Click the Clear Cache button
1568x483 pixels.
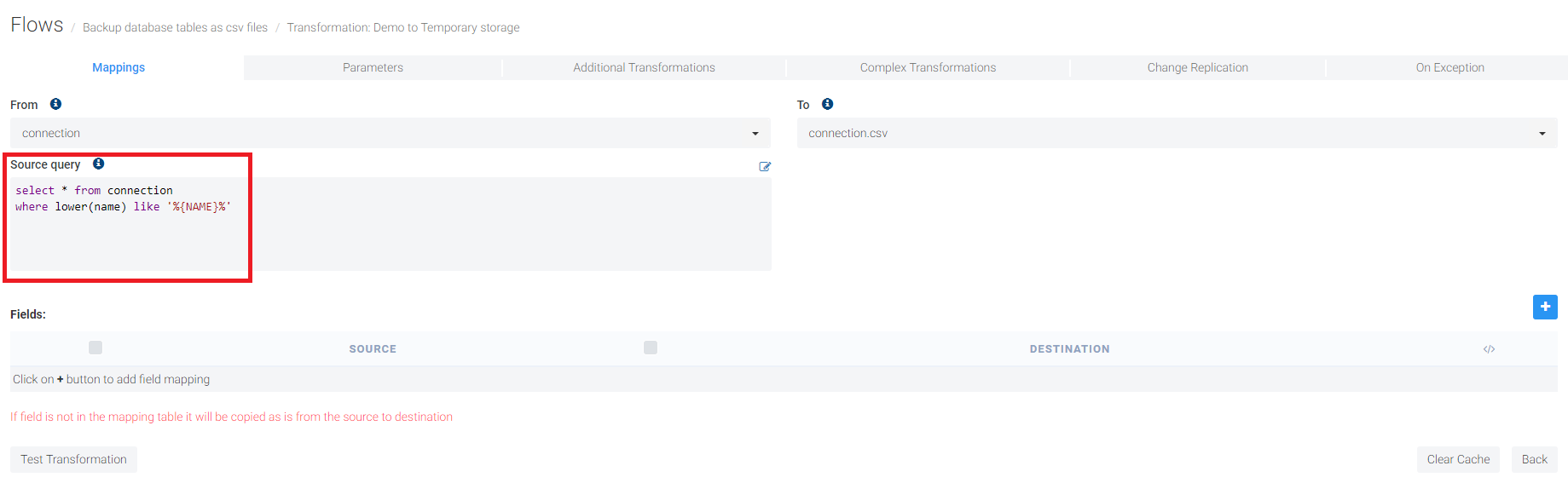click(1458, 459)
